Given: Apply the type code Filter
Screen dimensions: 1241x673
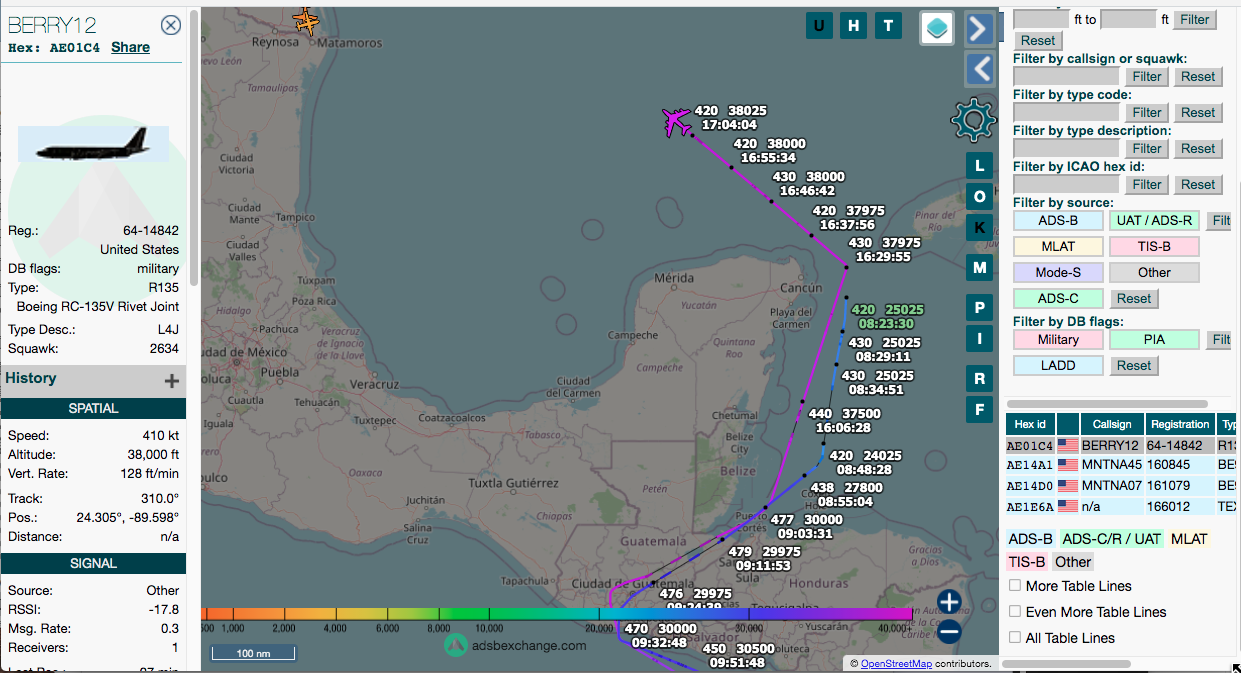Looking at the screenshot, I should [1147, 112].
